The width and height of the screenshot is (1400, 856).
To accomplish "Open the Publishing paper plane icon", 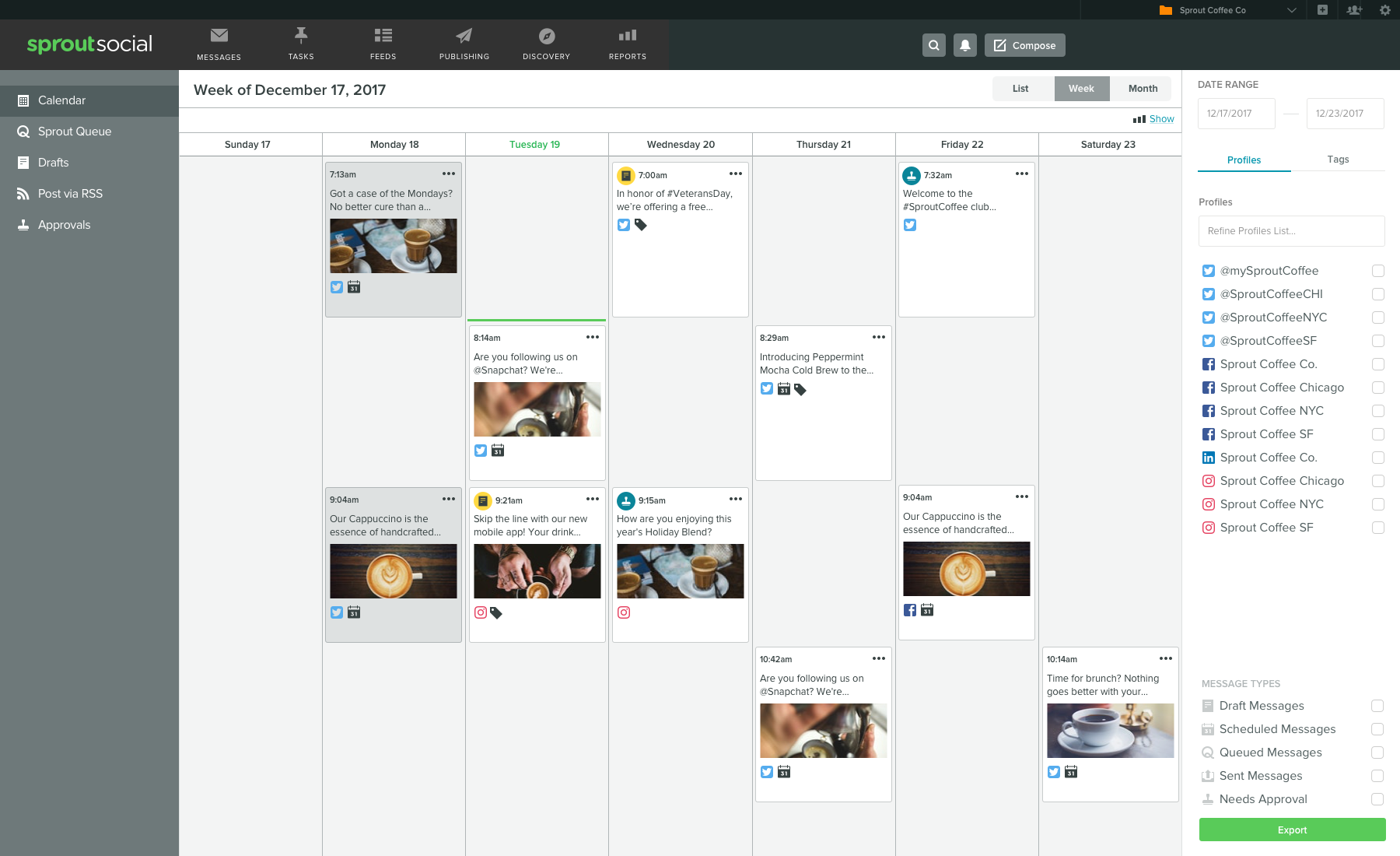I will 464,35.
